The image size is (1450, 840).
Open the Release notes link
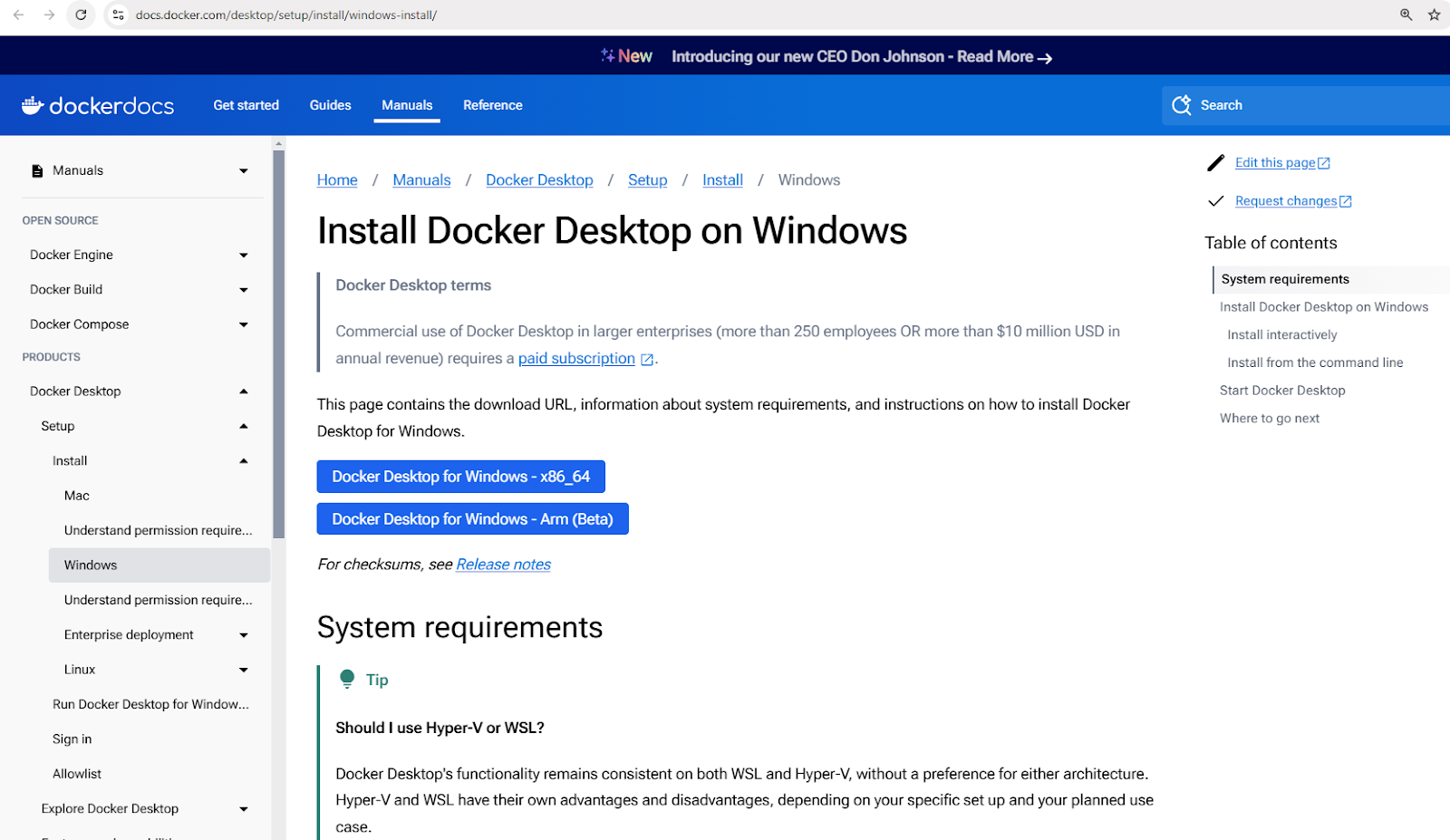click(504, 565)
